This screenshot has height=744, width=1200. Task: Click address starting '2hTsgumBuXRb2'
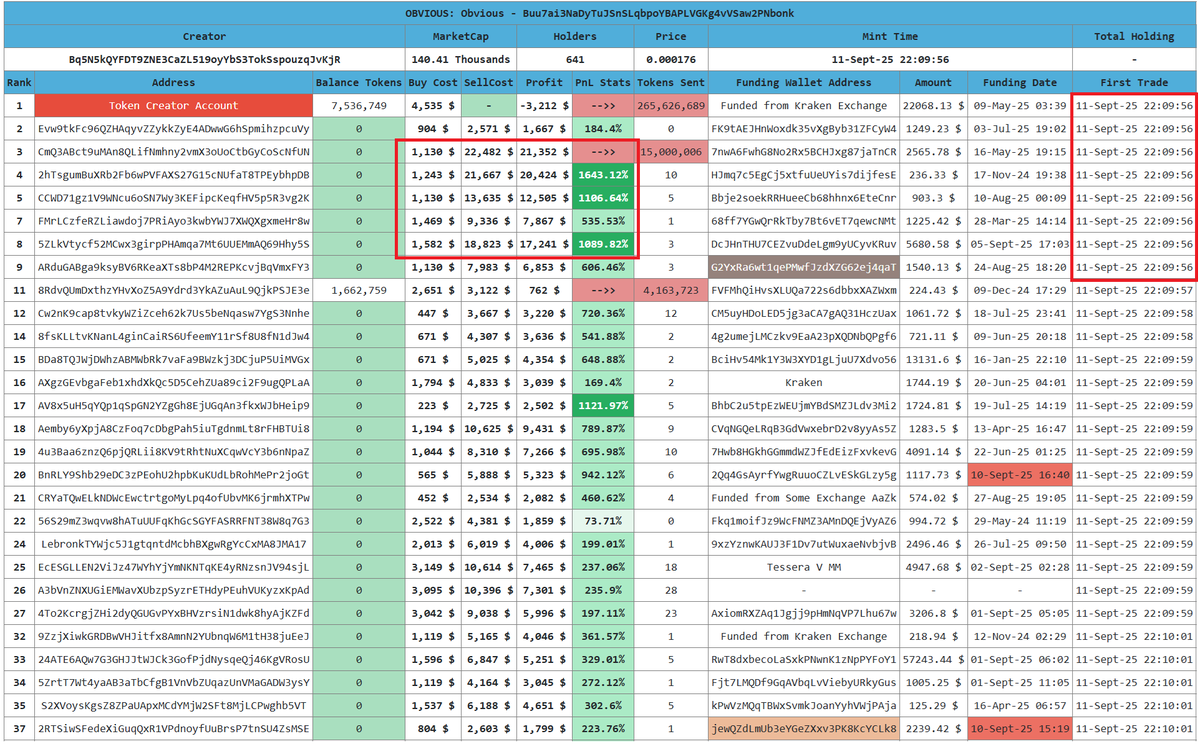click(x=173, y=175)
